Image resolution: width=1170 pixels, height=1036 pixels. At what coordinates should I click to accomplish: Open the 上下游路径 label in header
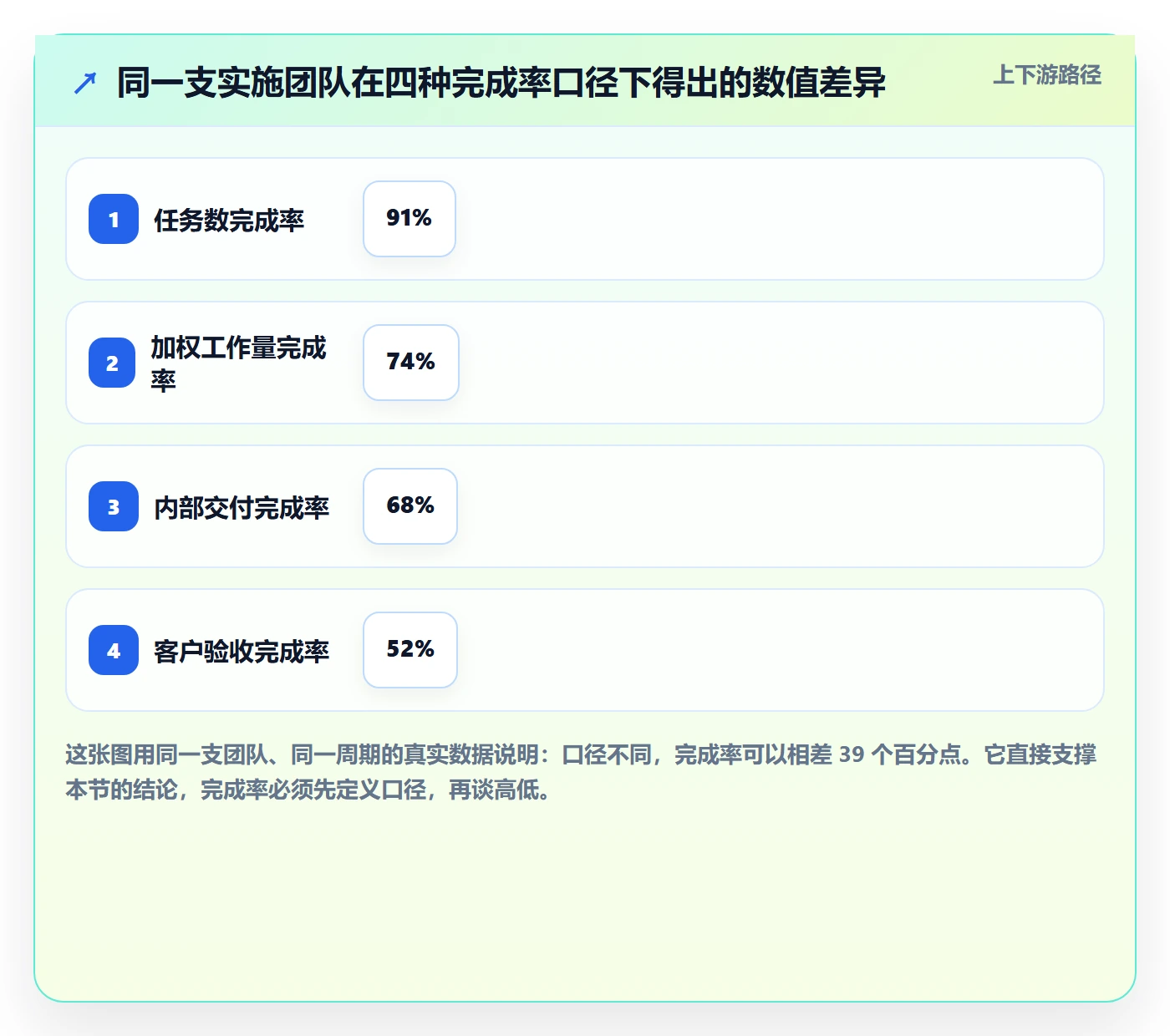pyautogui.click(x=1047, y=74)
